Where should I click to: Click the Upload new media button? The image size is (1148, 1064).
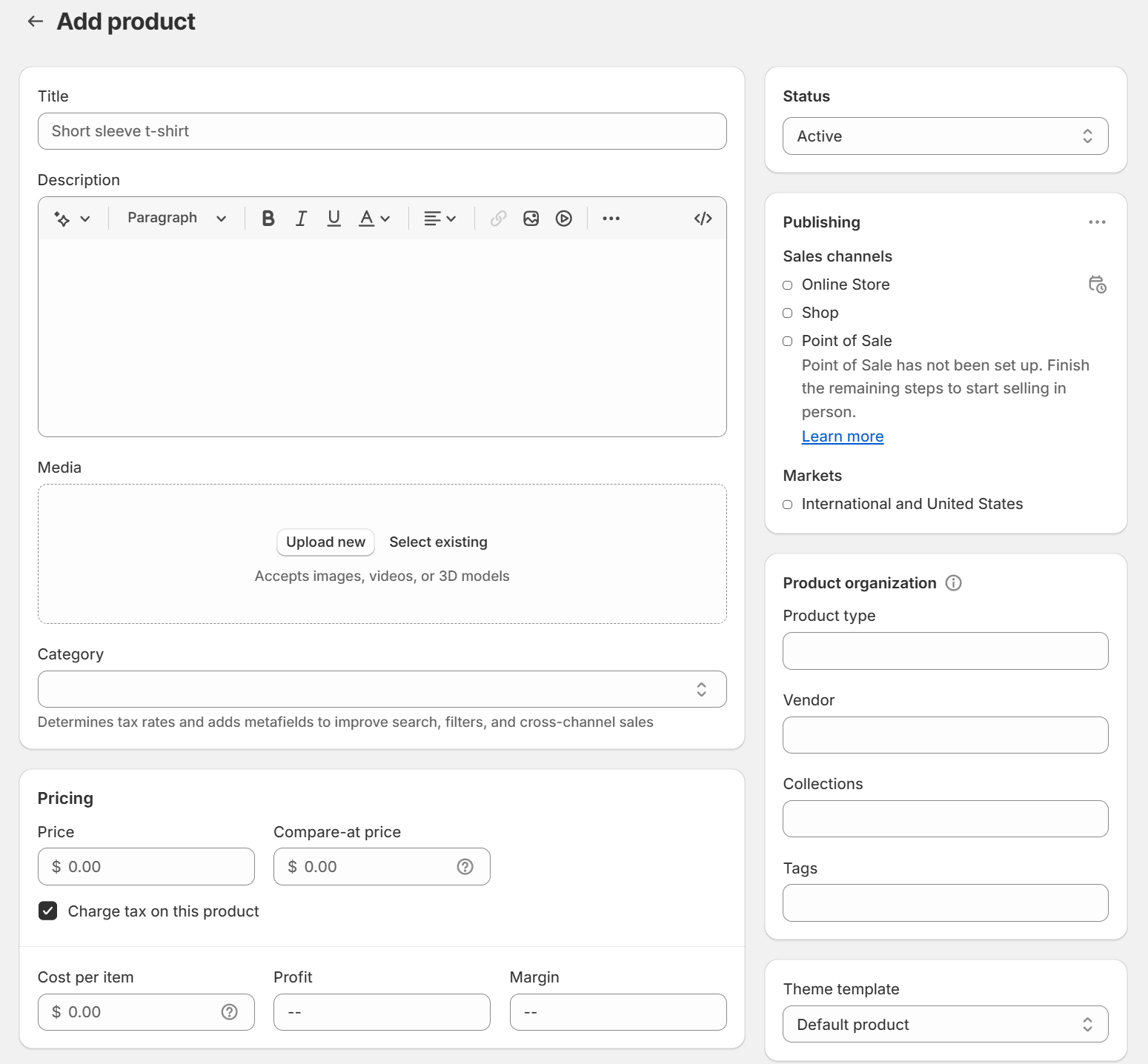pyautogui.click(x=325, y=542)
